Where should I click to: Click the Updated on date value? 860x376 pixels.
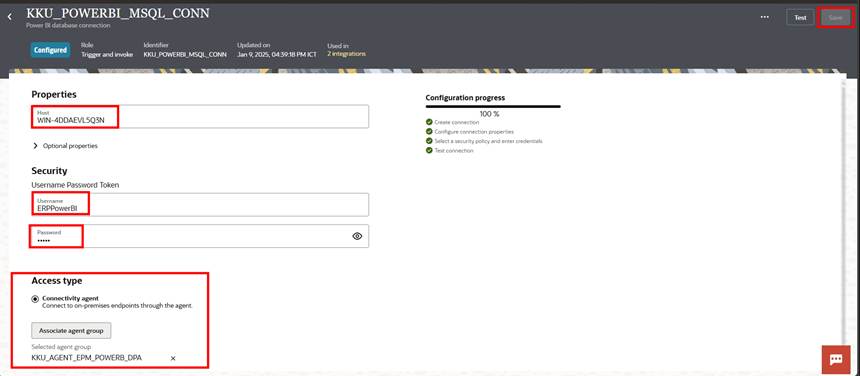276,54
